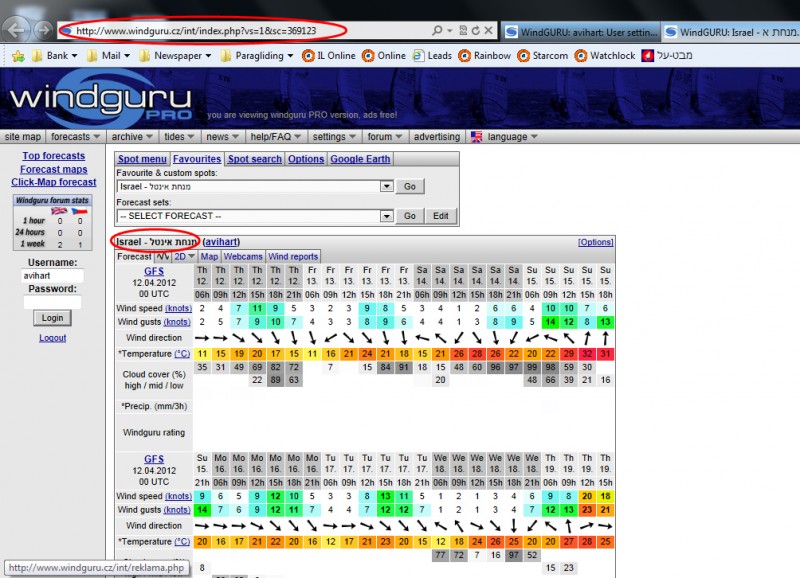800x578 pixels.
Task: Open the news menu
Action: point(222,137)
